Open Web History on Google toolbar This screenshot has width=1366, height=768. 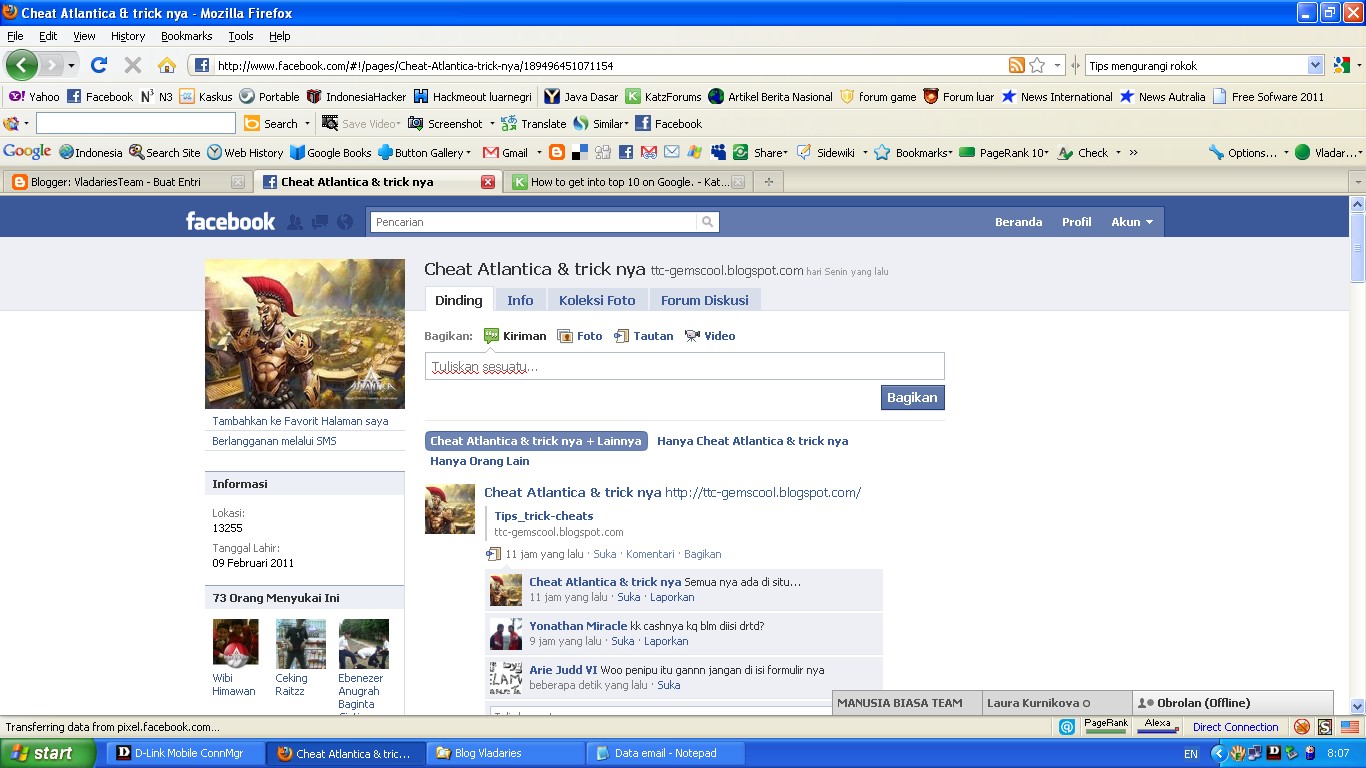(x=245, y=153)
